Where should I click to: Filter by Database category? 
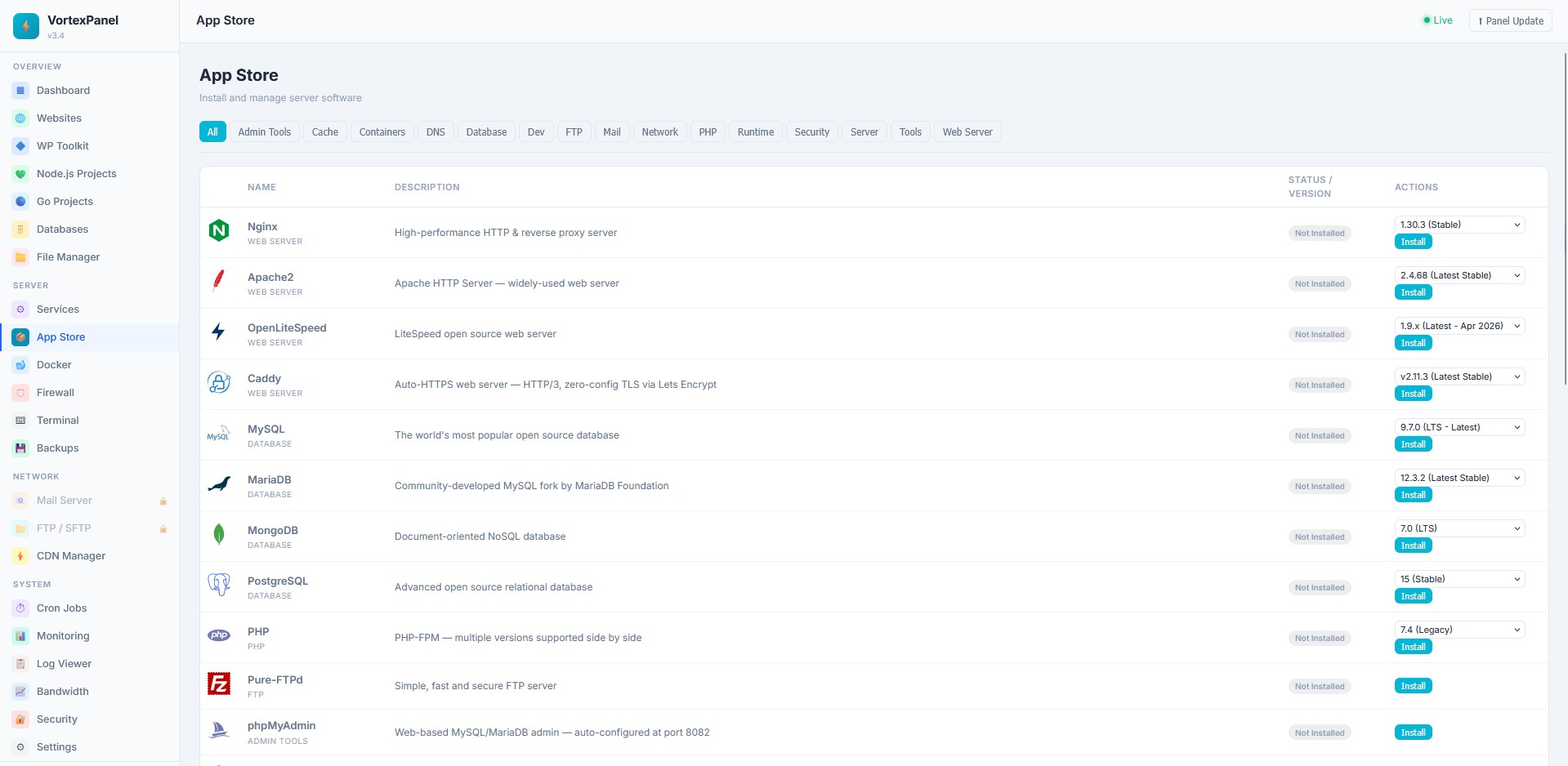click(486, 132)
